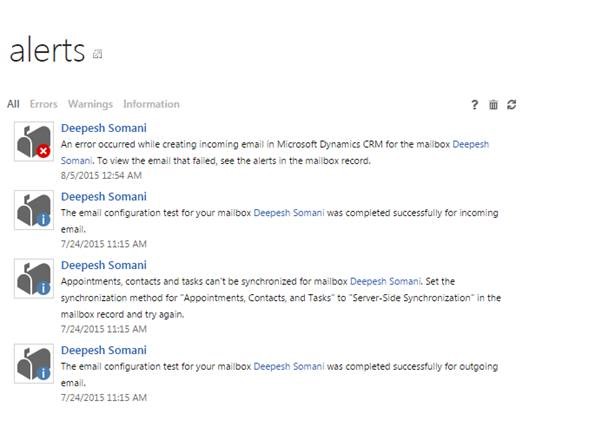Screen dimensions: 602x427
Task: Switch to the Warnings filter
Action: [90, 104]
